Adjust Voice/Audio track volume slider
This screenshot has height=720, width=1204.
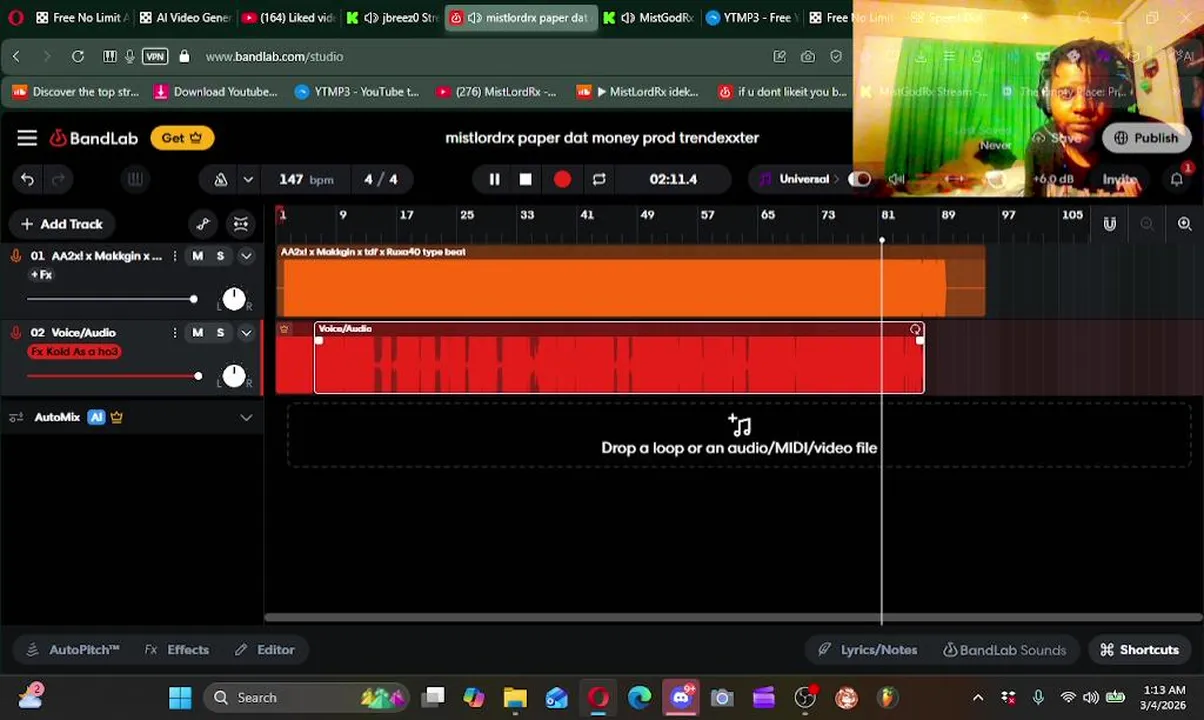pyautogui.click(x=114, y=376)
